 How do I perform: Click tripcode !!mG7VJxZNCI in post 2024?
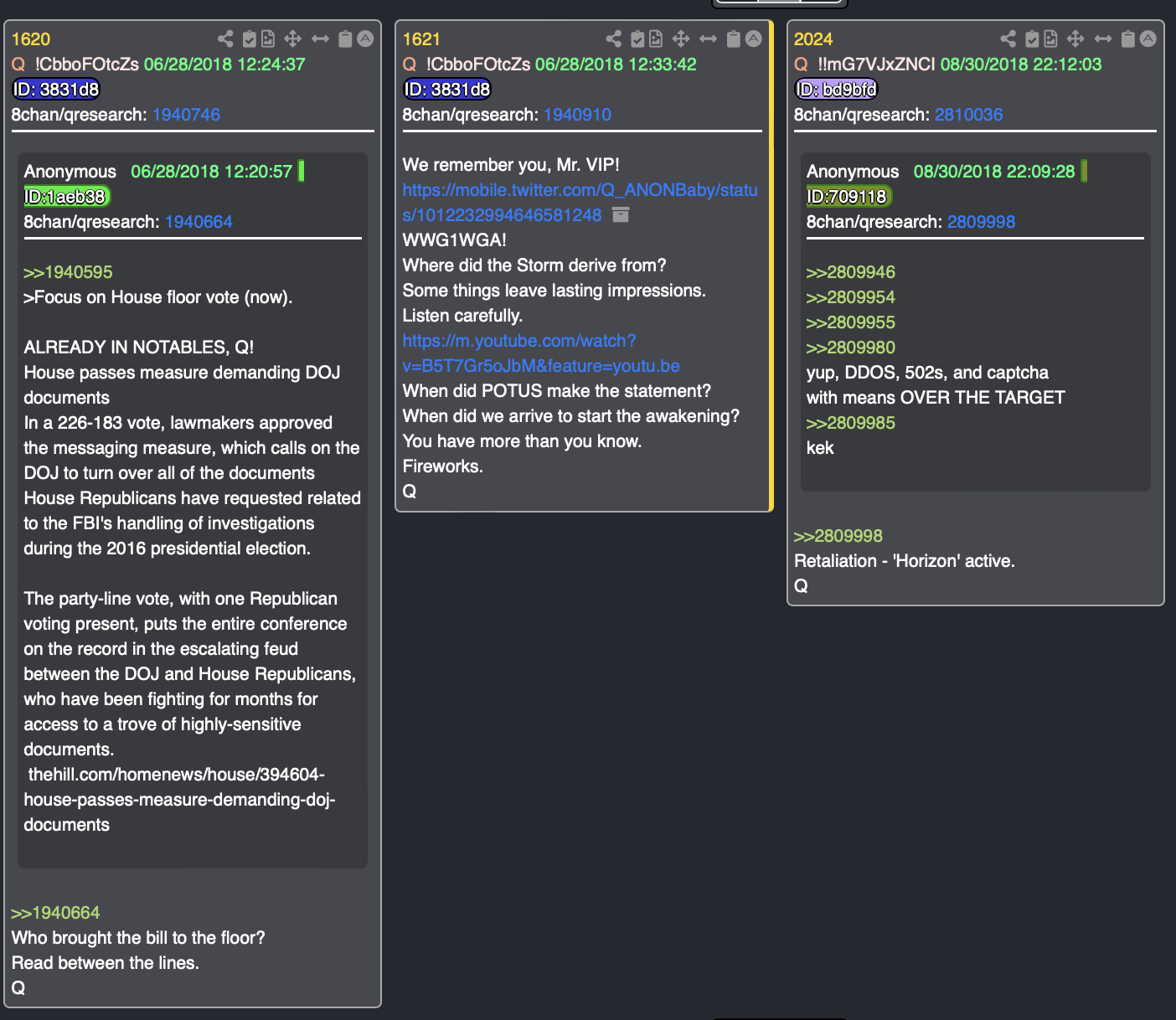tap(876, 64)
